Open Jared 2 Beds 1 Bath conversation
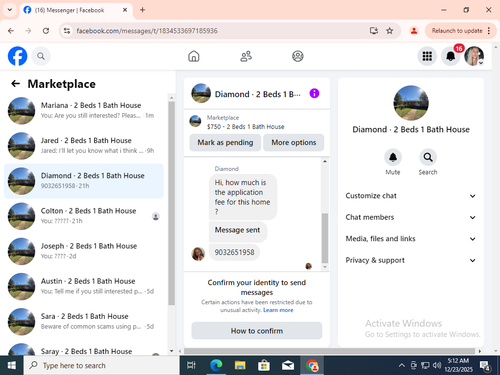This screenshot has height=375, width=500. 83,146
